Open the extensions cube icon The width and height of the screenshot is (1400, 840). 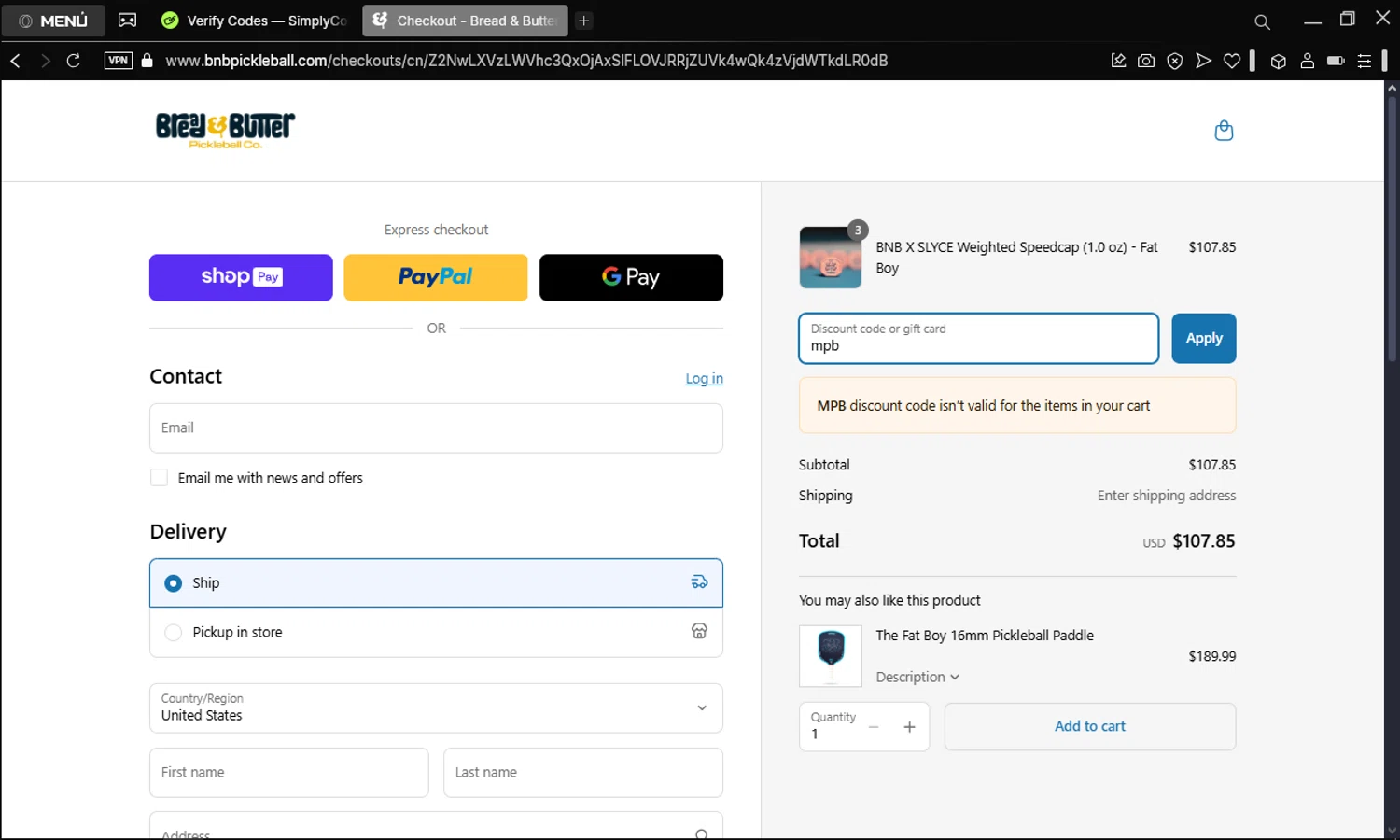point(1279,61)
